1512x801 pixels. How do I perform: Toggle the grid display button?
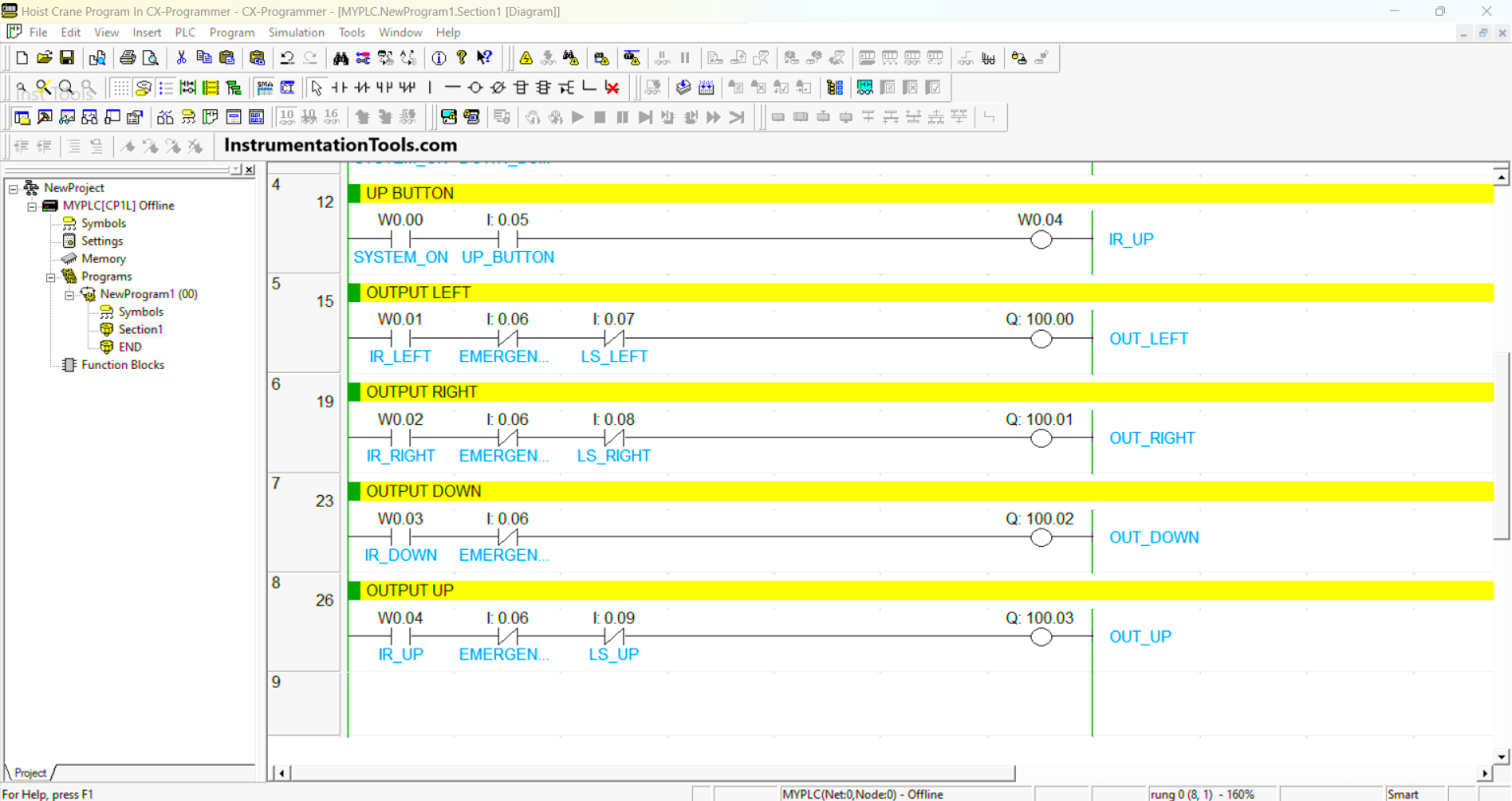(x=120, y=88)
